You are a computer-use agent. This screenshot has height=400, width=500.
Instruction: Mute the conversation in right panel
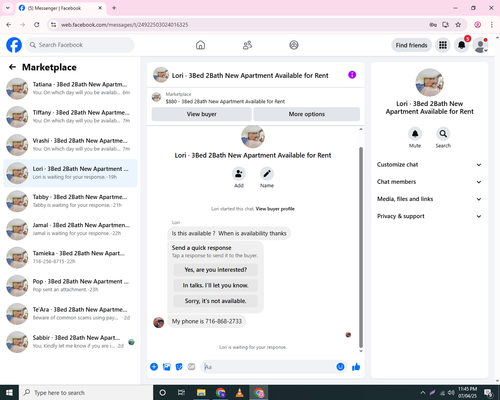[415, 134]
